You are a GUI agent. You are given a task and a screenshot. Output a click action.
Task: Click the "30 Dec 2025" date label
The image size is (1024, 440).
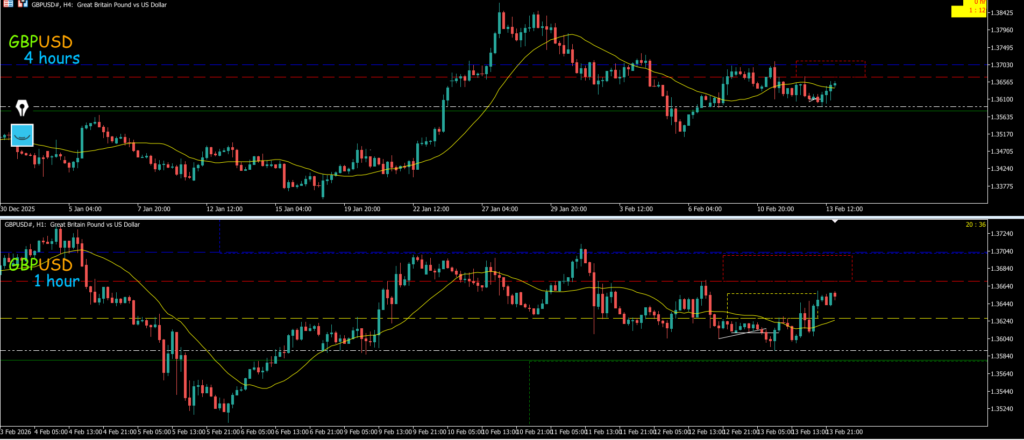tap(18, 209)
